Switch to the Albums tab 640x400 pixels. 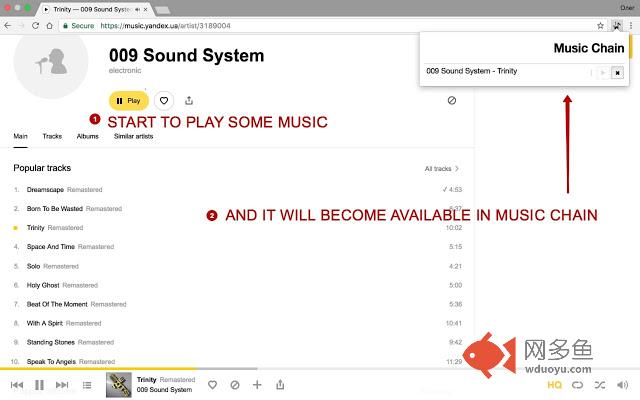click(88, 136)
